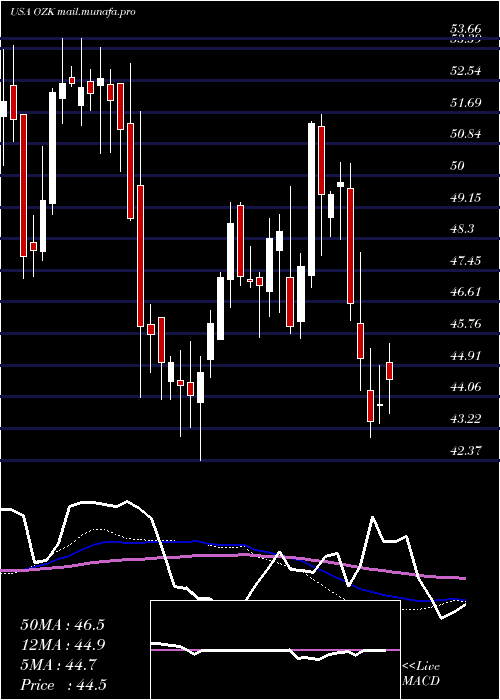Viewport: 500px width, 700px height.
Task: Click the '<<Live MACD' label
Action: pyautogui.click(x=421, y=674)
